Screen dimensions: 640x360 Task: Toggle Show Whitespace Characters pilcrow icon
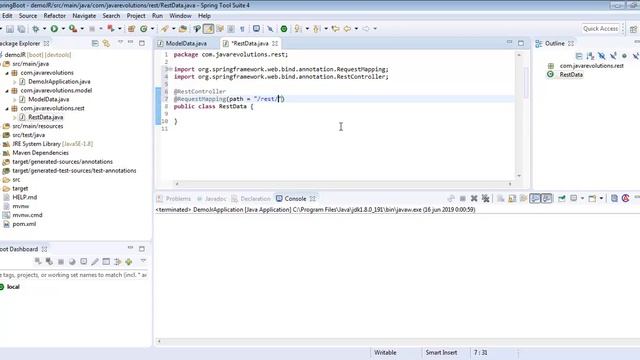click(x=242, y=29)
